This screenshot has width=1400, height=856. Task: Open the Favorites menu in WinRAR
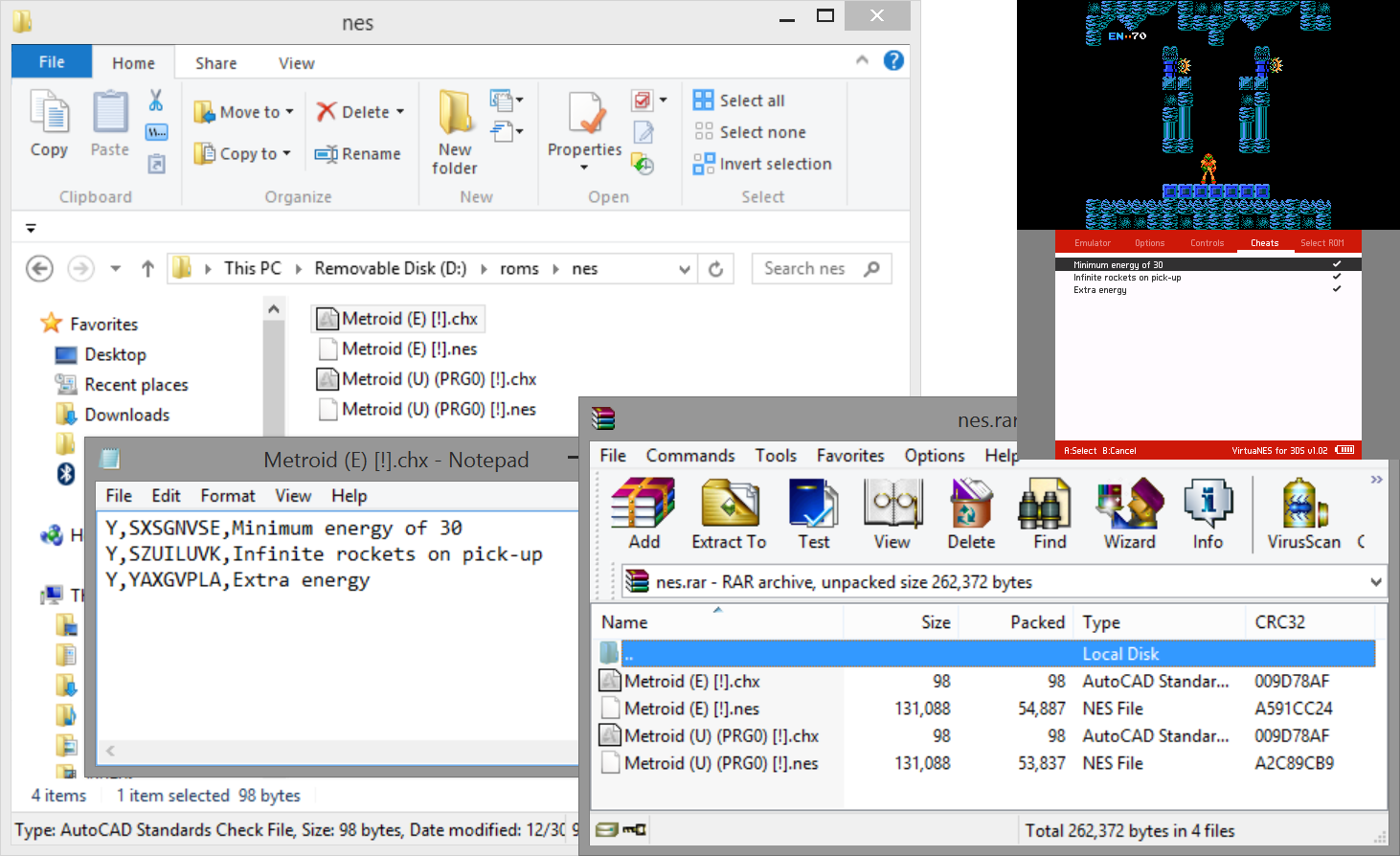850,456
